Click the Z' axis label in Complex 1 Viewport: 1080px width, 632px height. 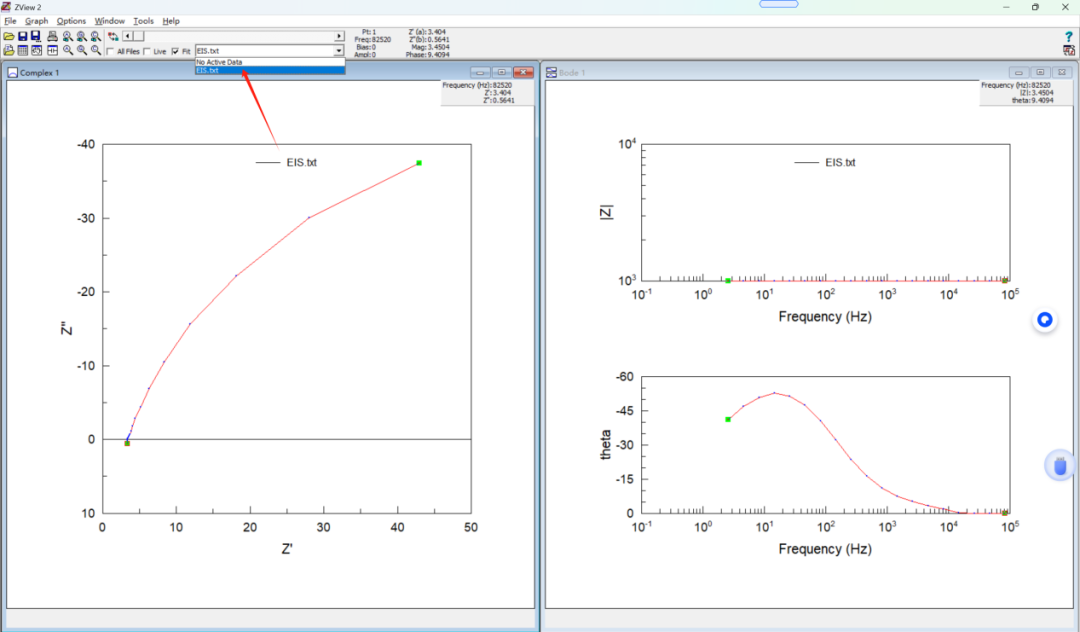pyautogui.click(x=287, y=549)
